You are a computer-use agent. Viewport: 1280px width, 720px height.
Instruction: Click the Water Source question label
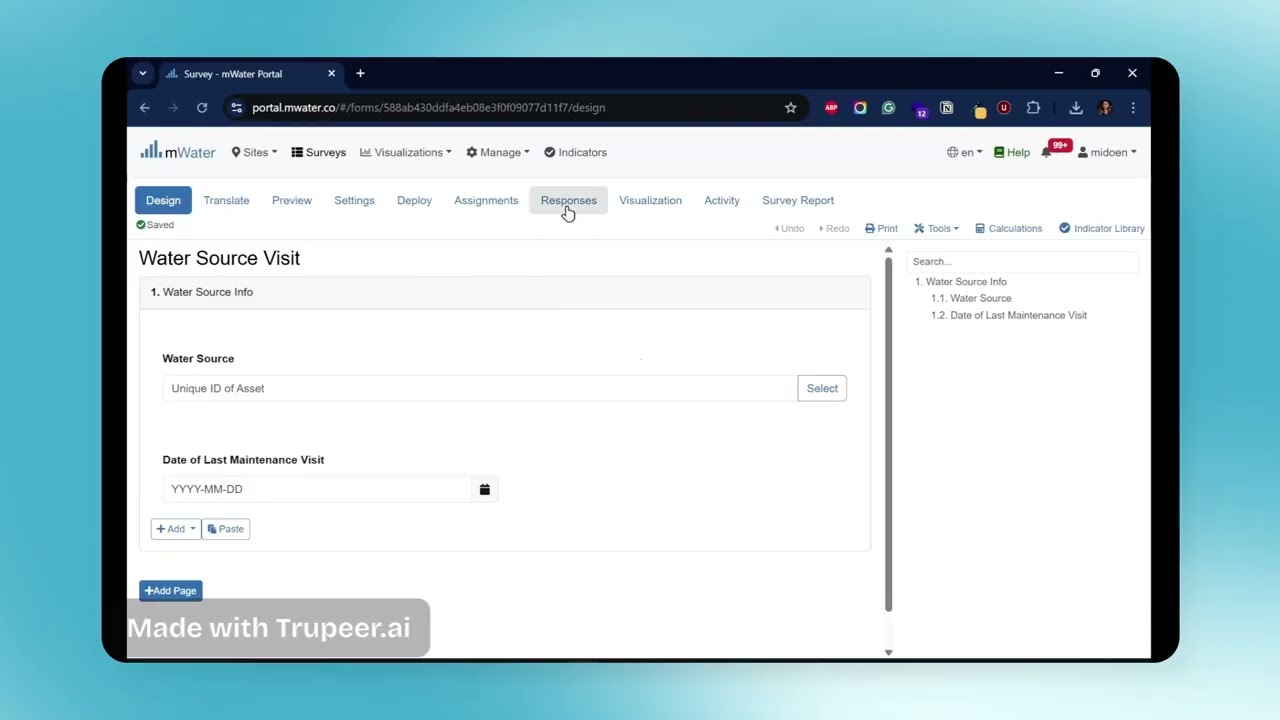(x=198, y=358)
